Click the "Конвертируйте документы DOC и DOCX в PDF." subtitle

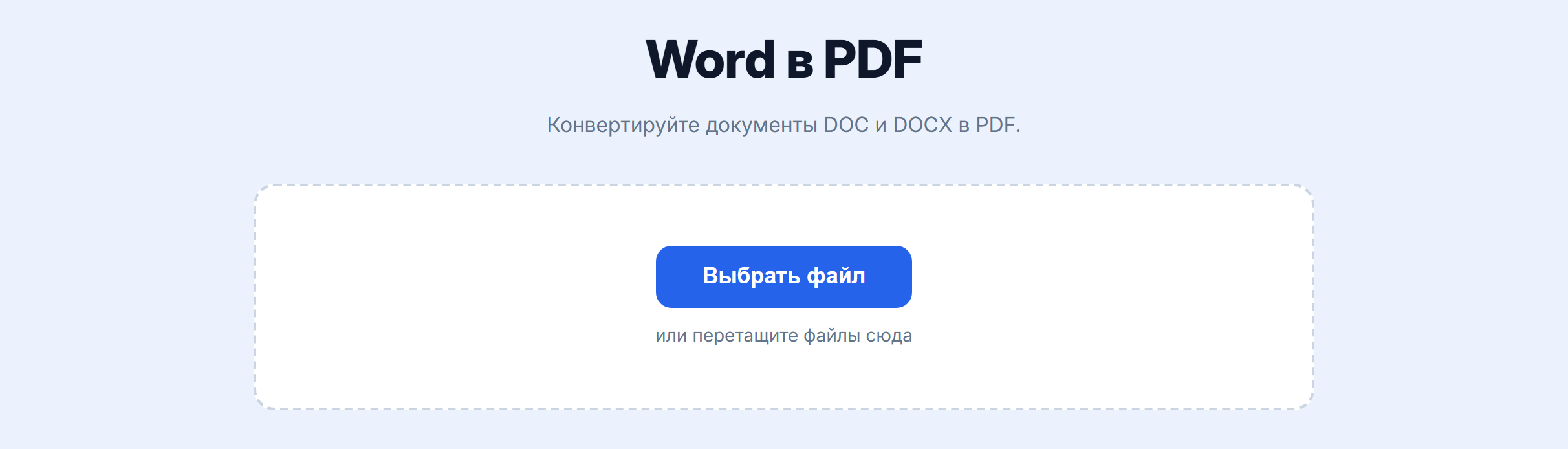[783, 125]
